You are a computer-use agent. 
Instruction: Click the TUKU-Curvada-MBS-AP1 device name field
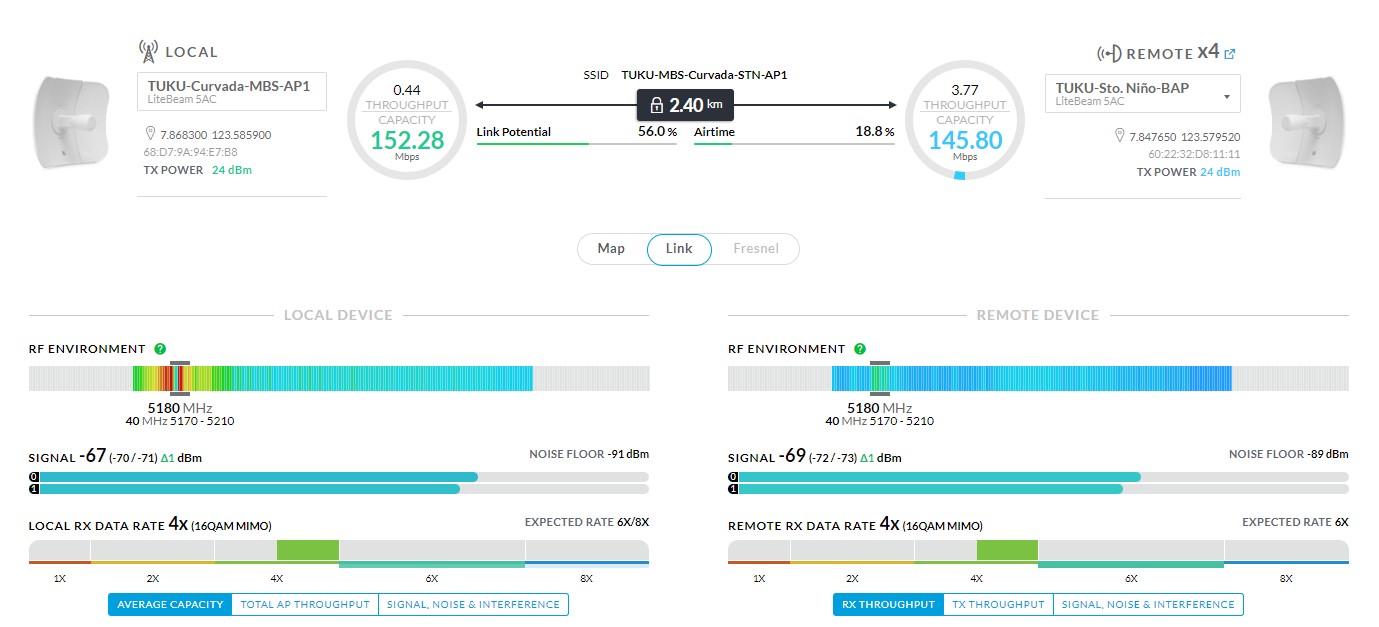pos(231,91)
